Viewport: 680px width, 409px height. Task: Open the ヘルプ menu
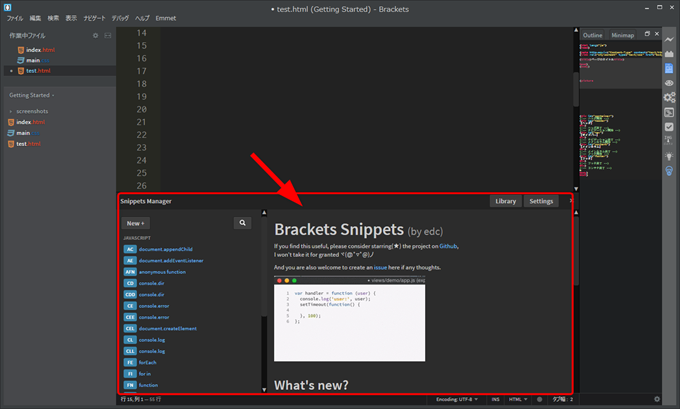coord(142,18)
